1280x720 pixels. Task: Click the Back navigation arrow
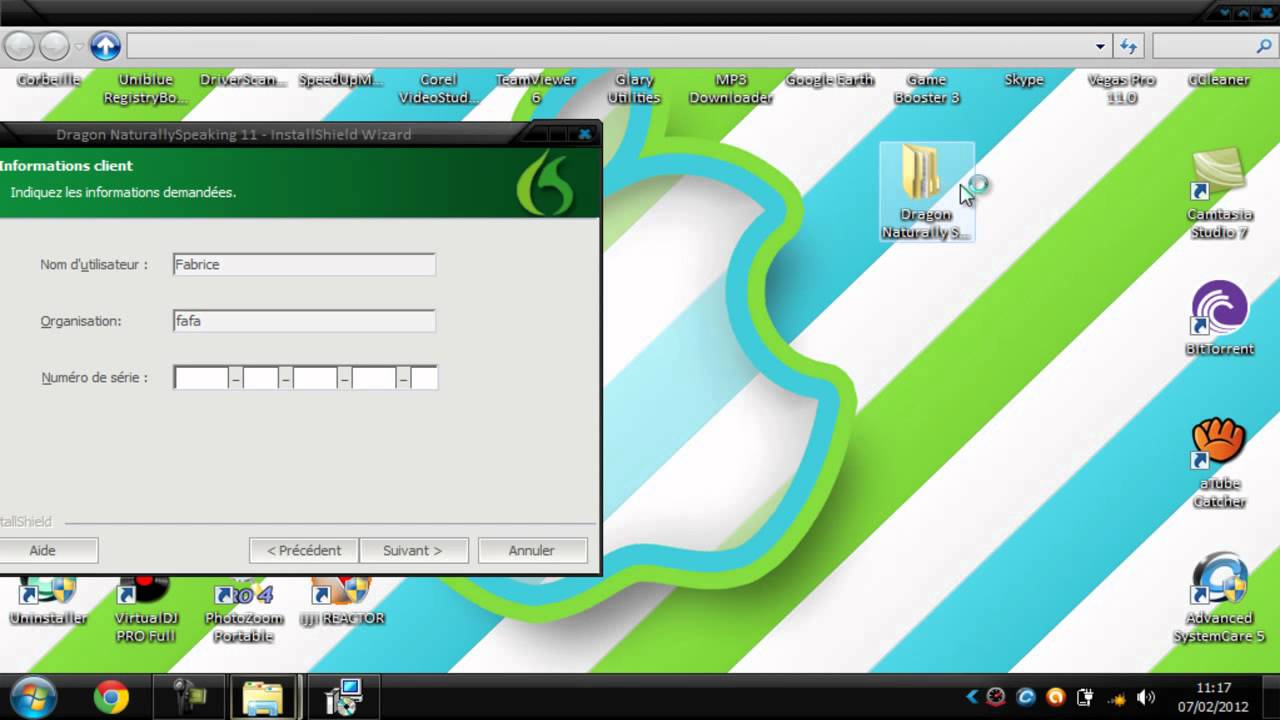(x=19, y=46)
